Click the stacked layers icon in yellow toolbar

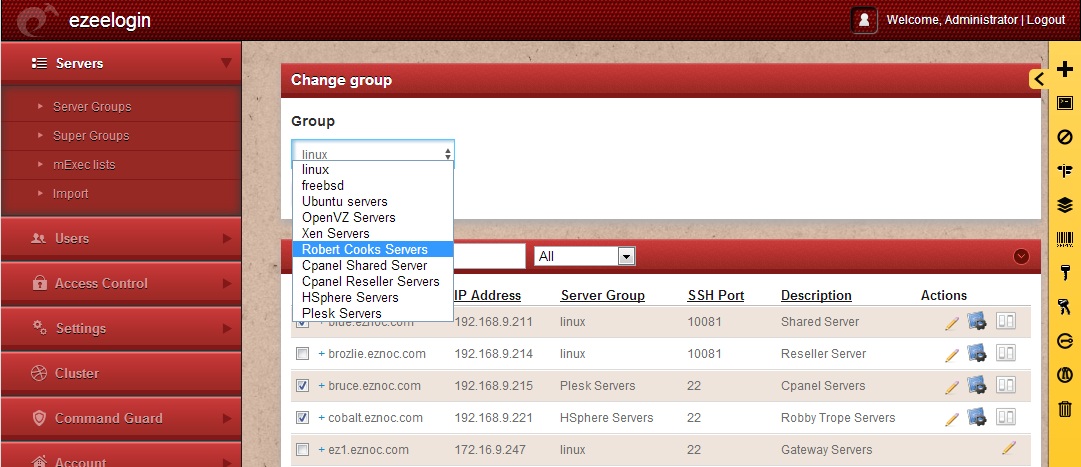[1064, 205]
